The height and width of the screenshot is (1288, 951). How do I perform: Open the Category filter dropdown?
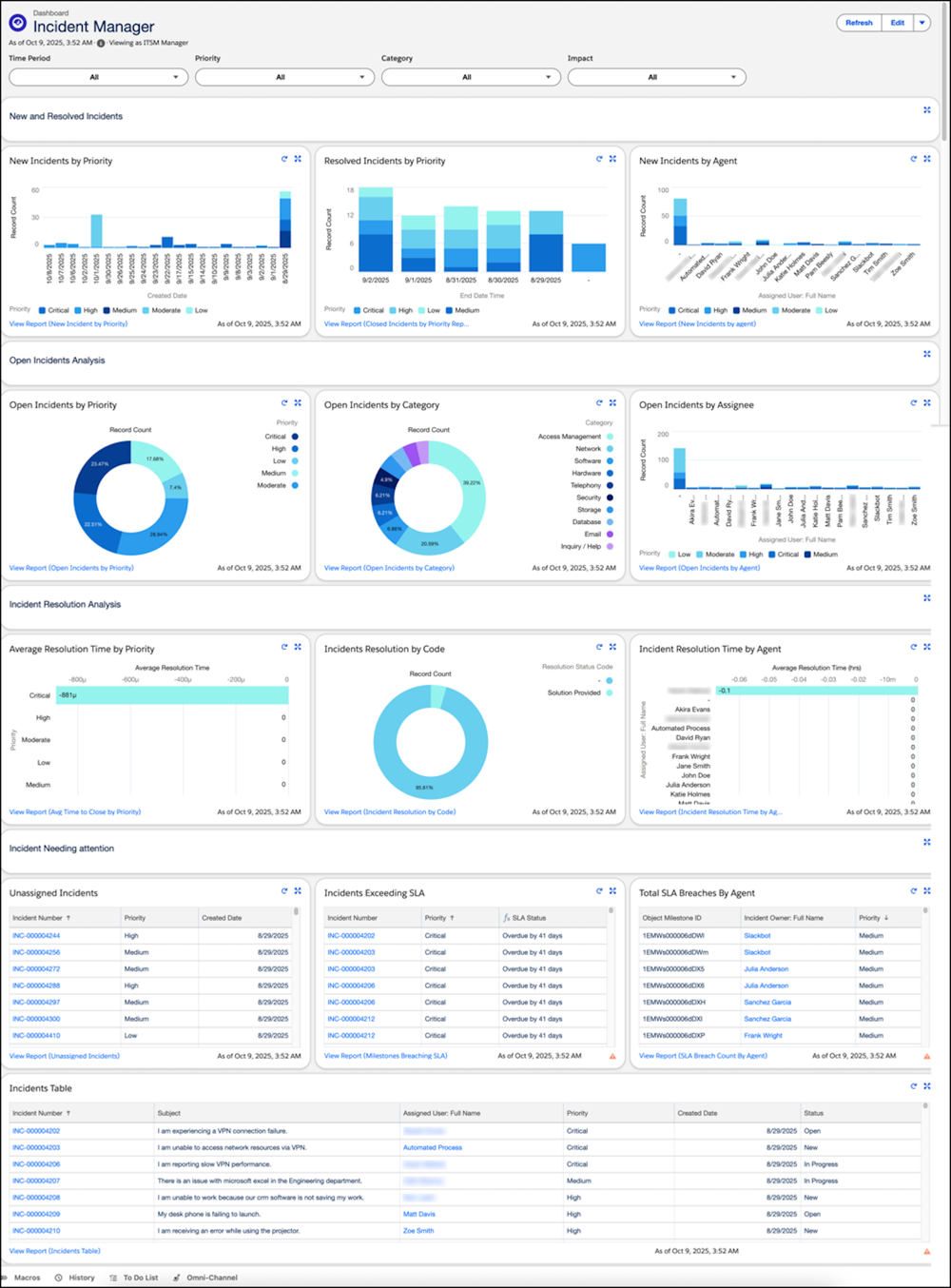pyautogui.click(x=469, y=77)
